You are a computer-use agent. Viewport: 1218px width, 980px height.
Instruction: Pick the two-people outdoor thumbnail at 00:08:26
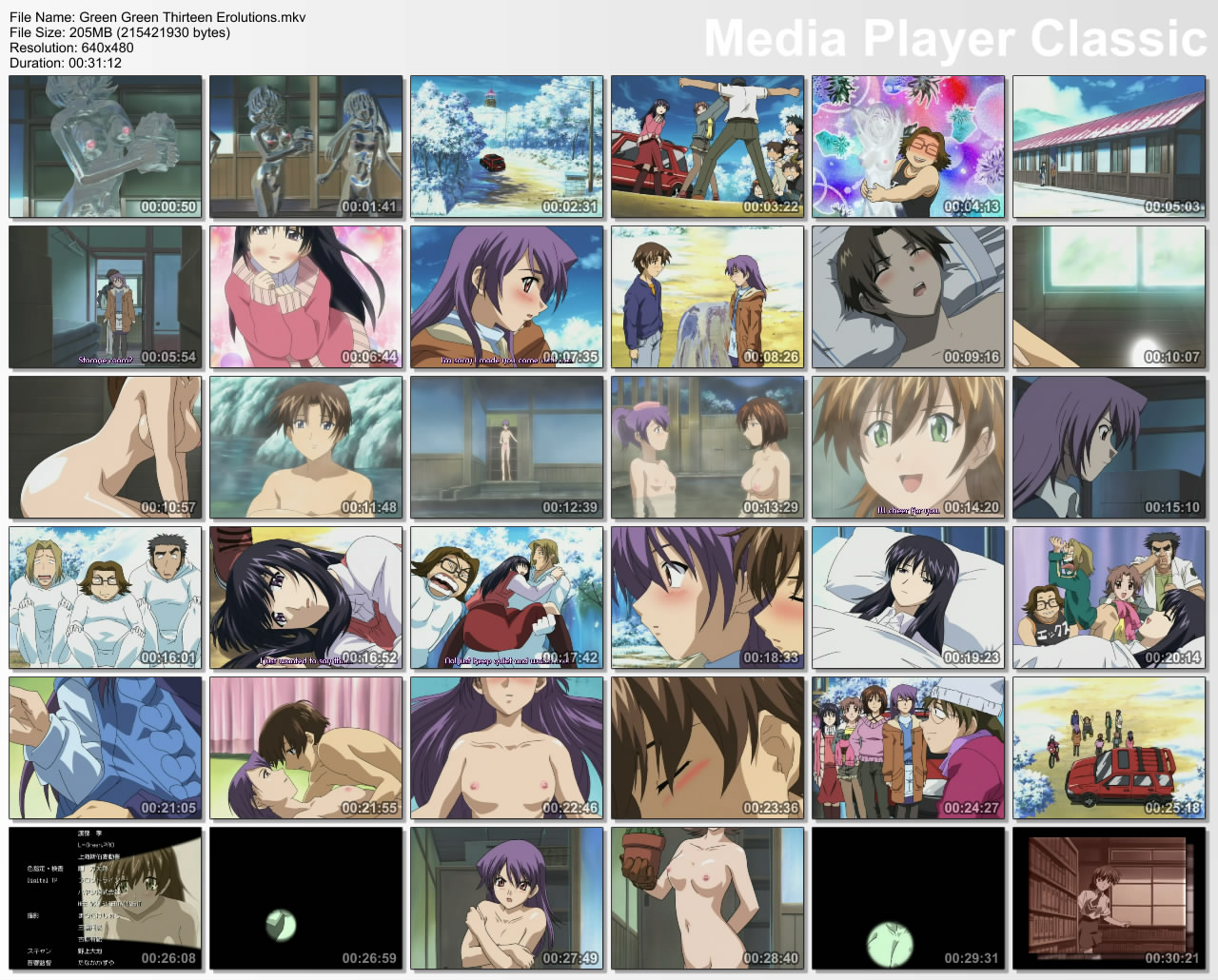pos(708,297)
